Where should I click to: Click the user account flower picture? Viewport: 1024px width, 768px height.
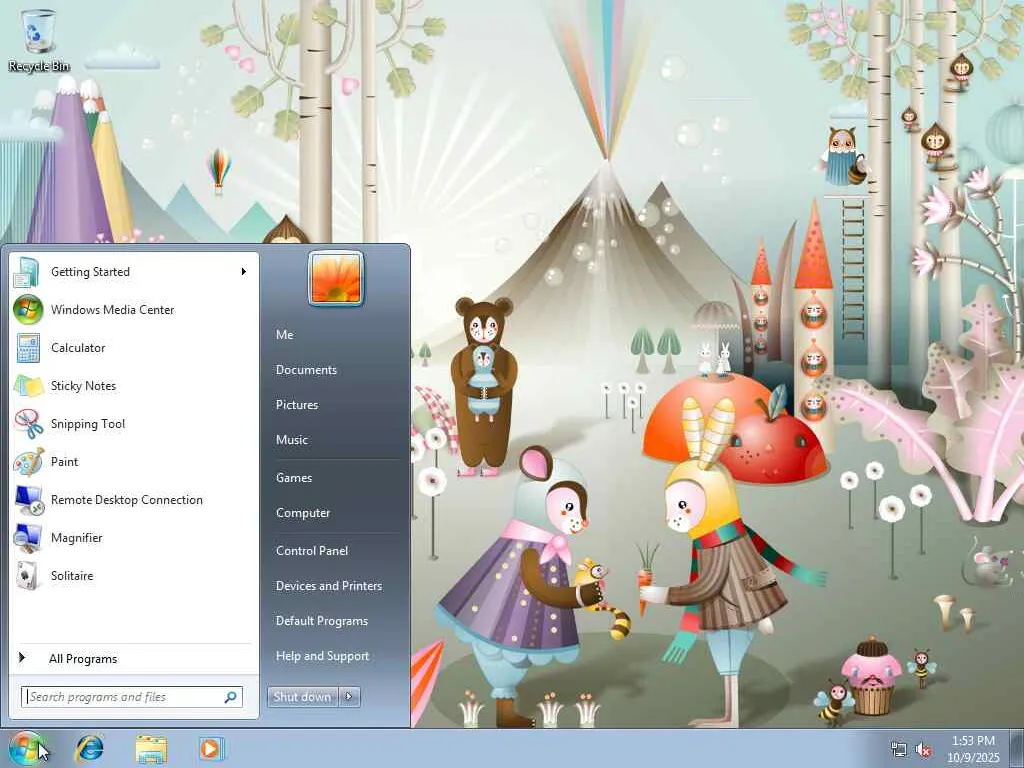coord(336,279)
